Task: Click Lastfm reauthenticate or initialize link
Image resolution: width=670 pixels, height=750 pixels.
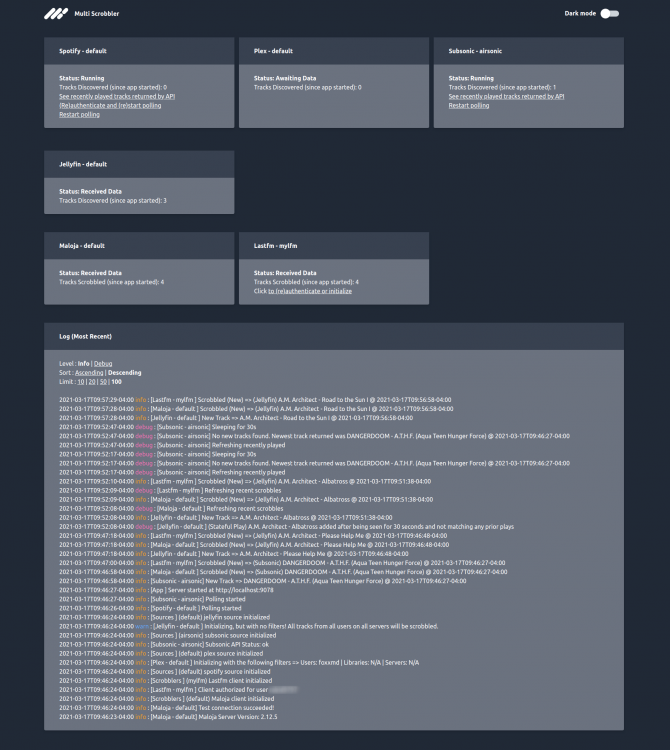Action: [310, 291]
